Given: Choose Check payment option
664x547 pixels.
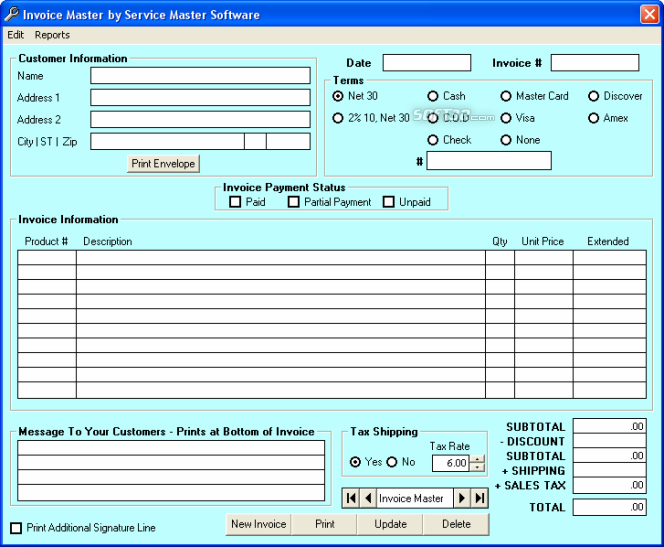Looking at the screenshot, I should [449, 140].
